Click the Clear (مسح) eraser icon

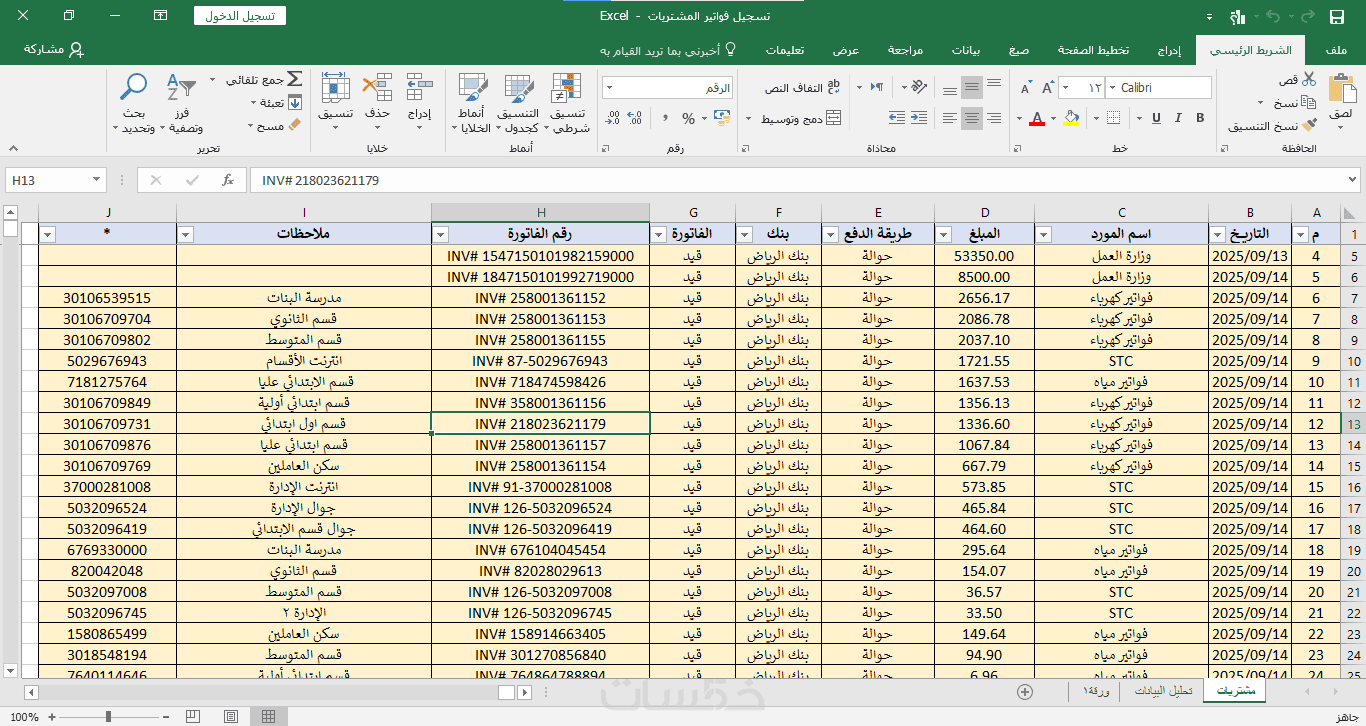pos(294,126)
